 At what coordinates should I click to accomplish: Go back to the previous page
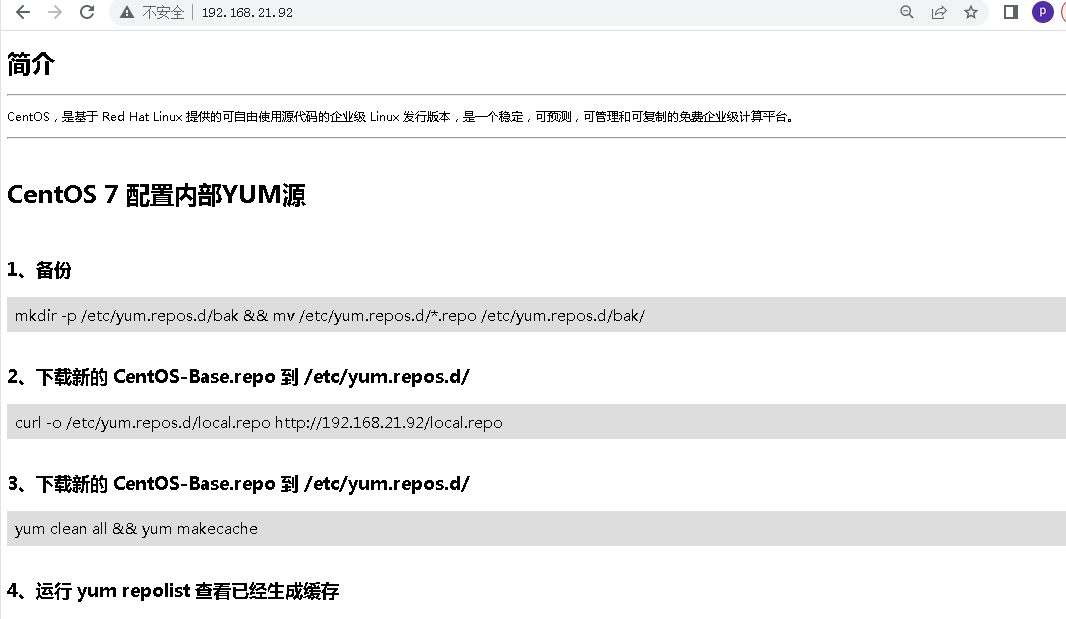tap(23, 12)
